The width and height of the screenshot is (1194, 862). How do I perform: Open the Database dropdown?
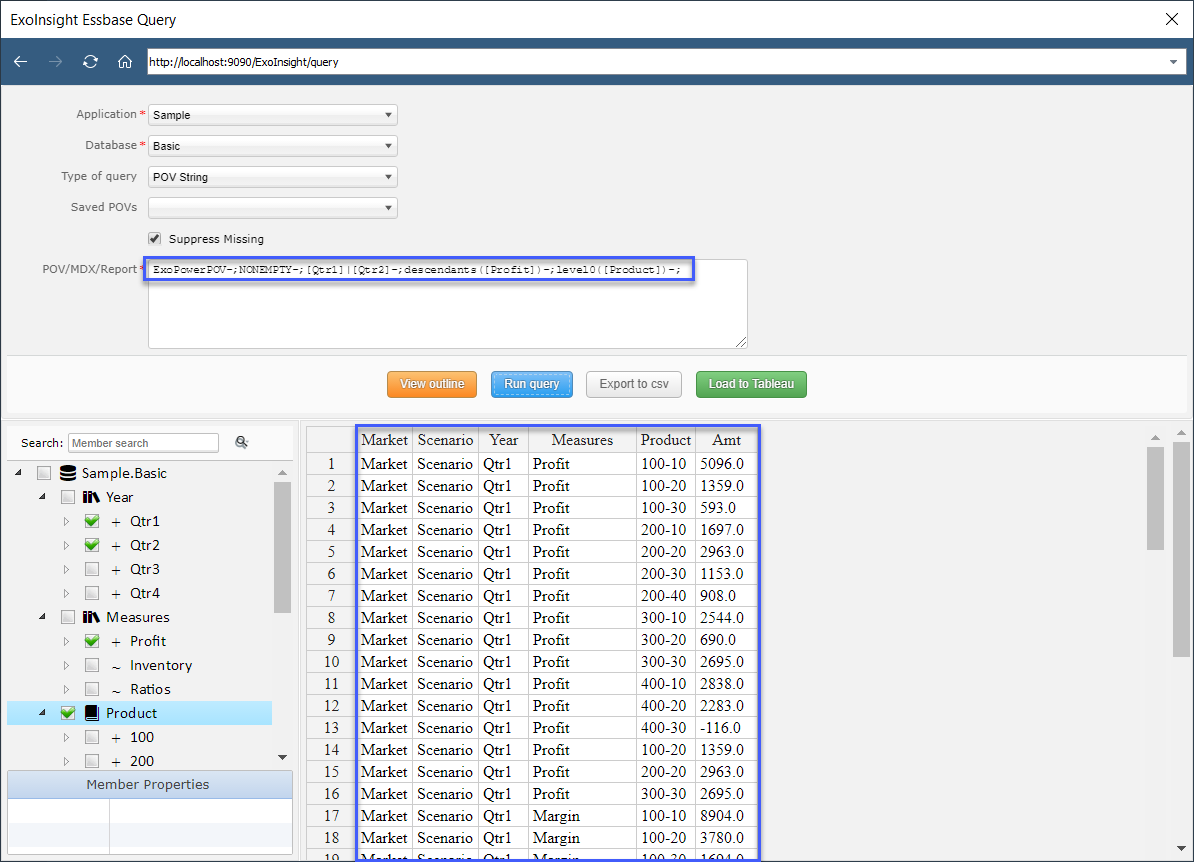(273, 146)
